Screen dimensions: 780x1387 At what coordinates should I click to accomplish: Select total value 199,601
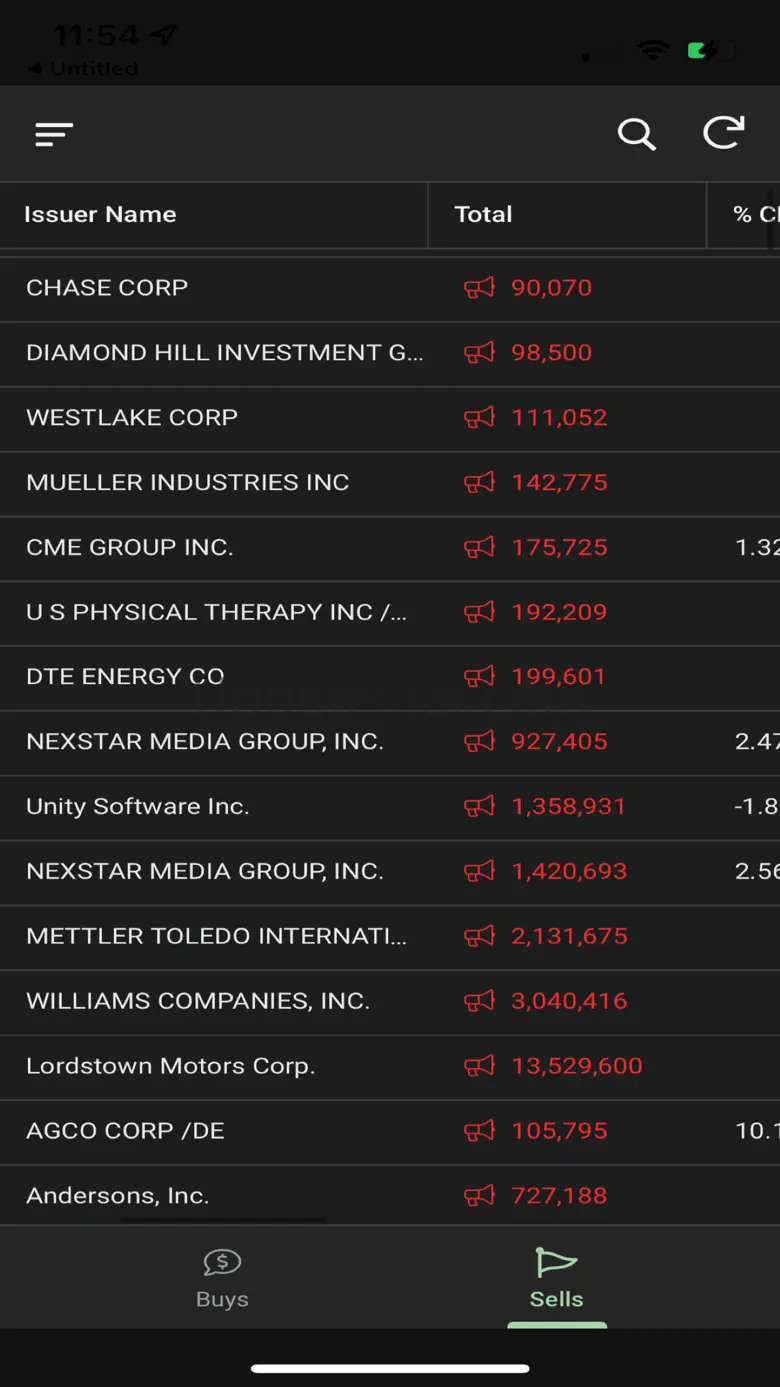558,677
